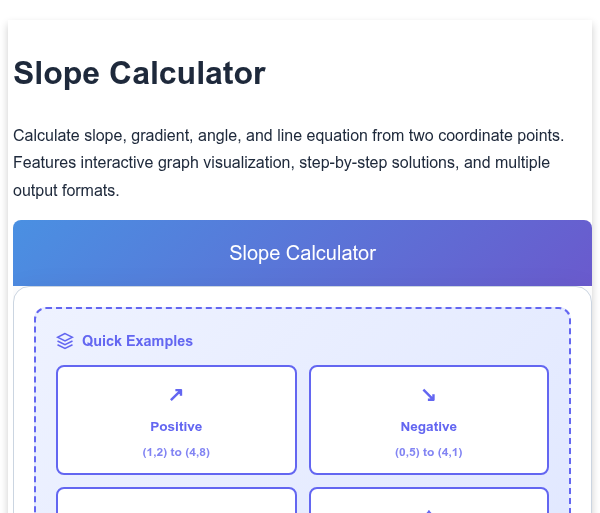600x513 pixels.
Task: Click the icon tip peeking below Negative card
Action: pos(429,511)
